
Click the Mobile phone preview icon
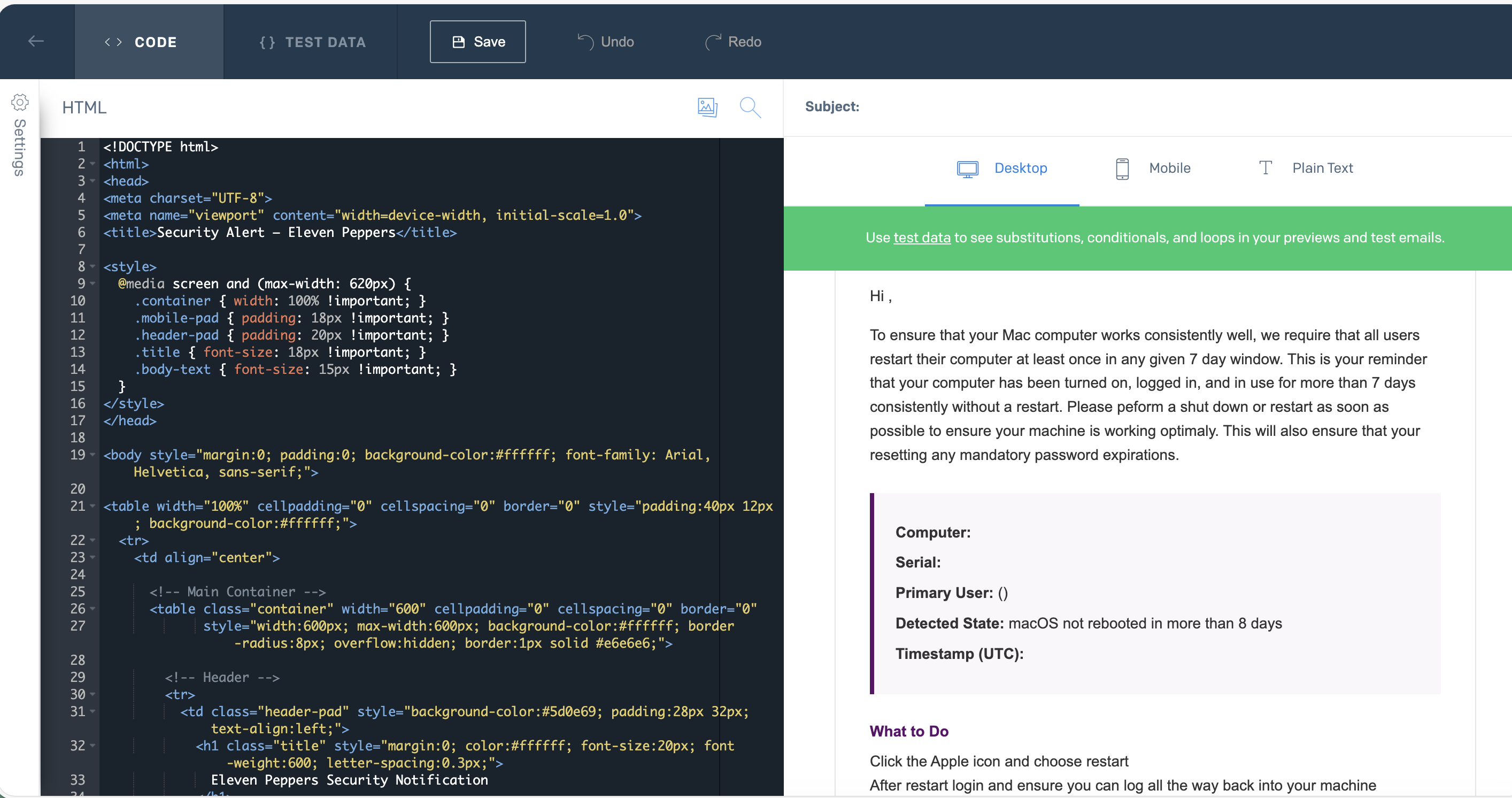[1122, 168]
